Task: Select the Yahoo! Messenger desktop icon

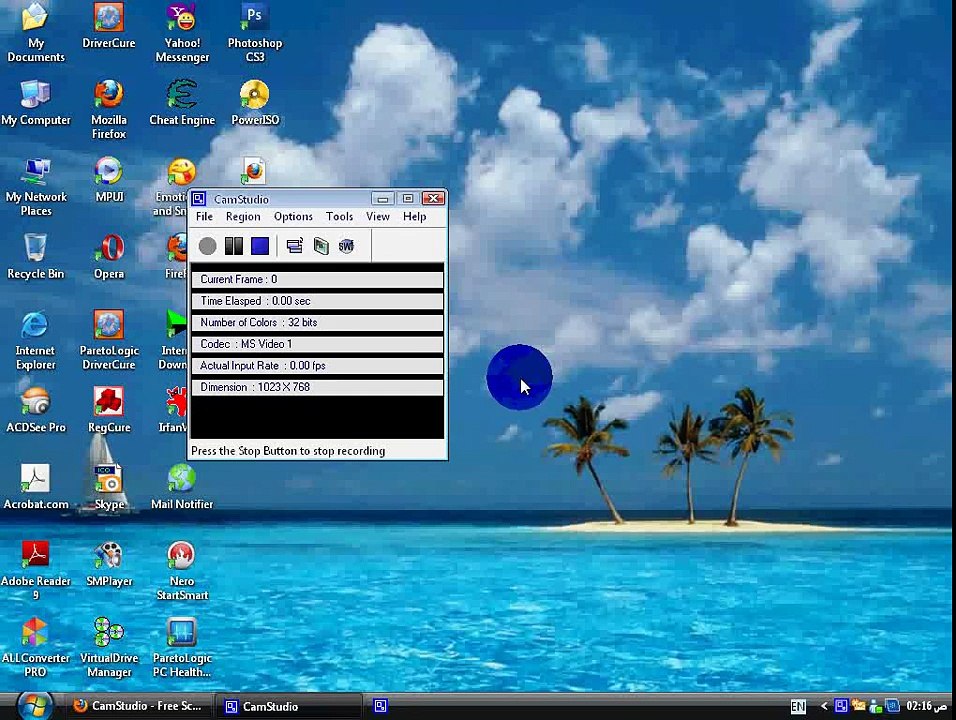Action: [x=182, y=32]
